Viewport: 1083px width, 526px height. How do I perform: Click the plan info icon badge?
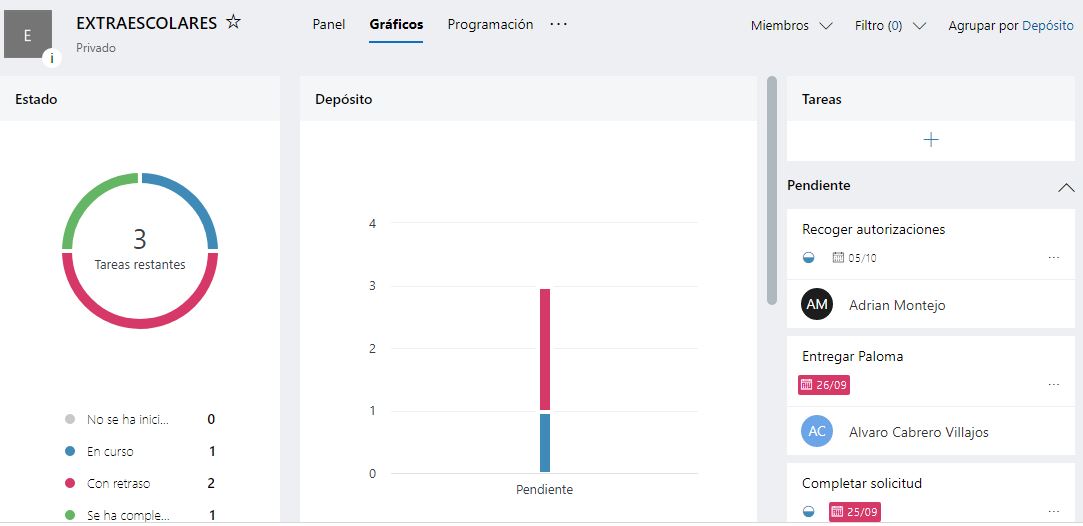click(x=52, y=58)
